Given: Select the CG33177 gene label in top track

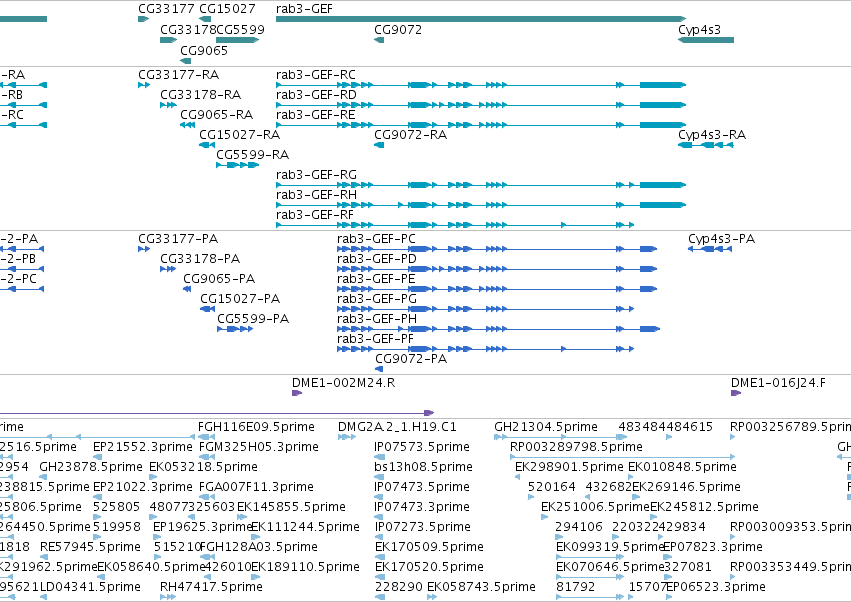Looking at the screenshot, I should [166, 9].
